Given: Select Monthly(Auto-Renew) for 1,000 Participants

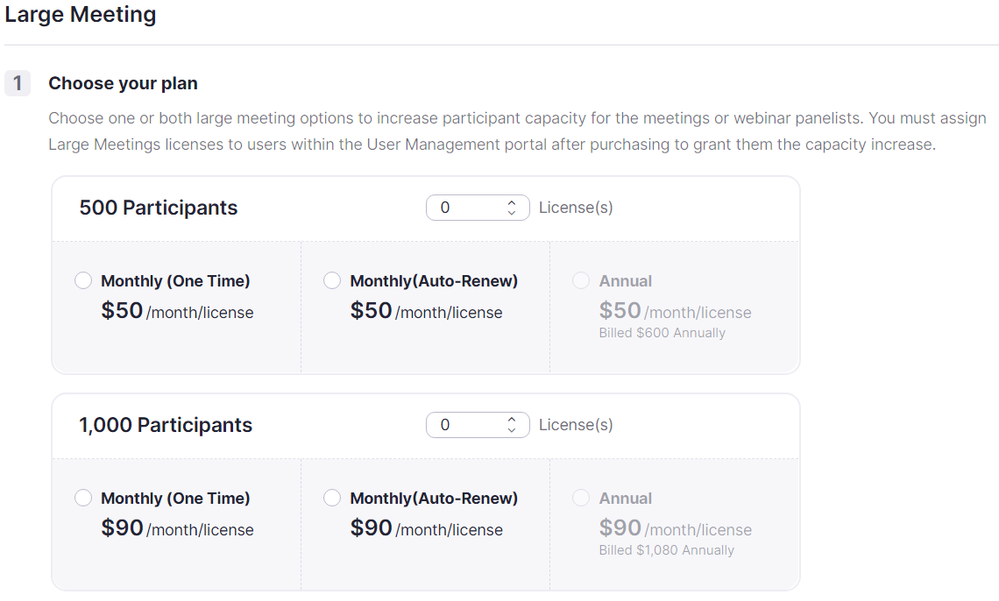Looking at the screenshot, I should pos(333,498).
